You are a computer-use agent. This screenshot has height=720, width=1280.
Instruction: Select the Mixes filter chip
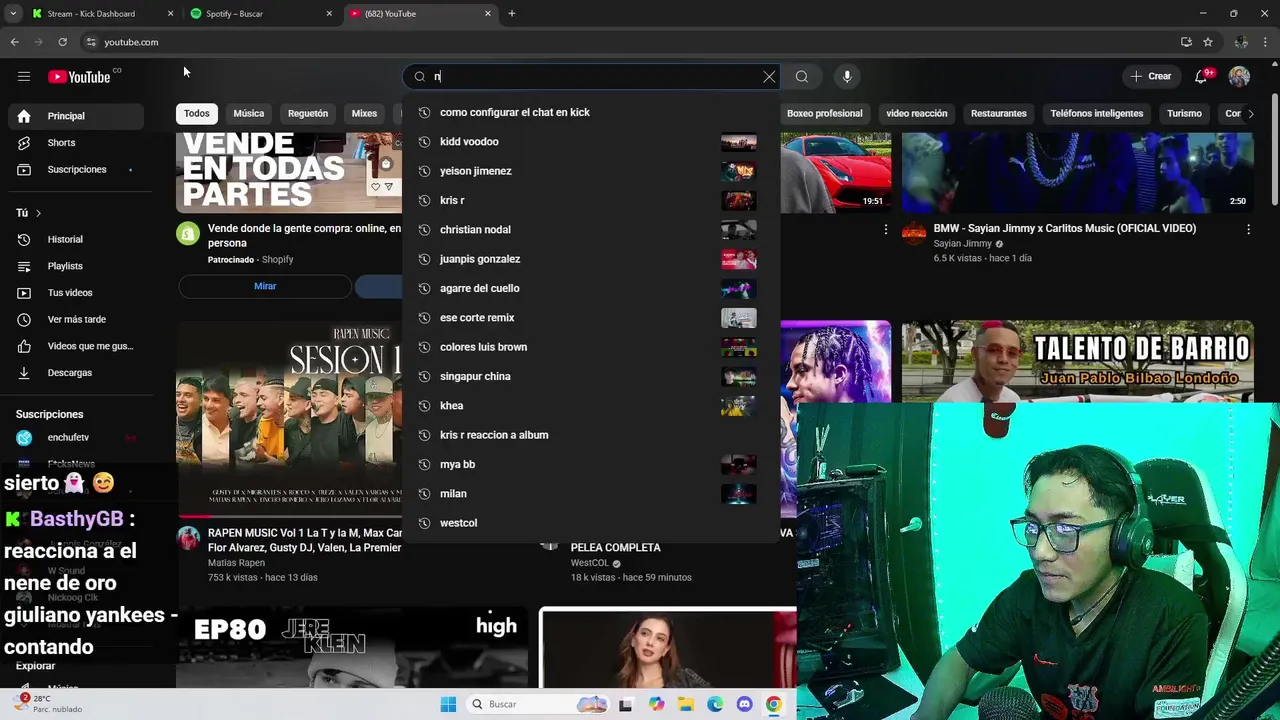coord(364,114)
